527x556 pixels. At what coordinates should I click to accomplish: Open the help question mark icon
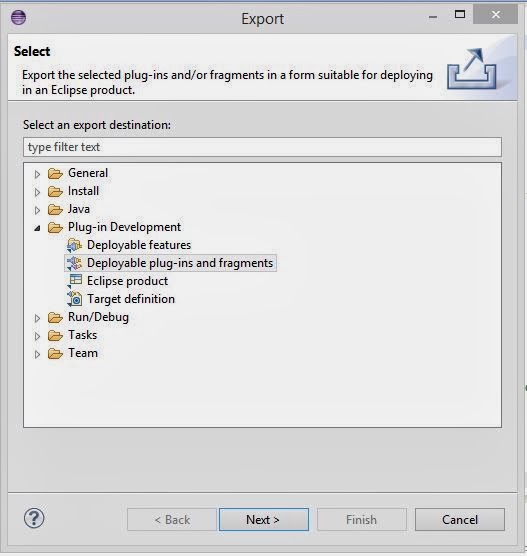(34, 518)
